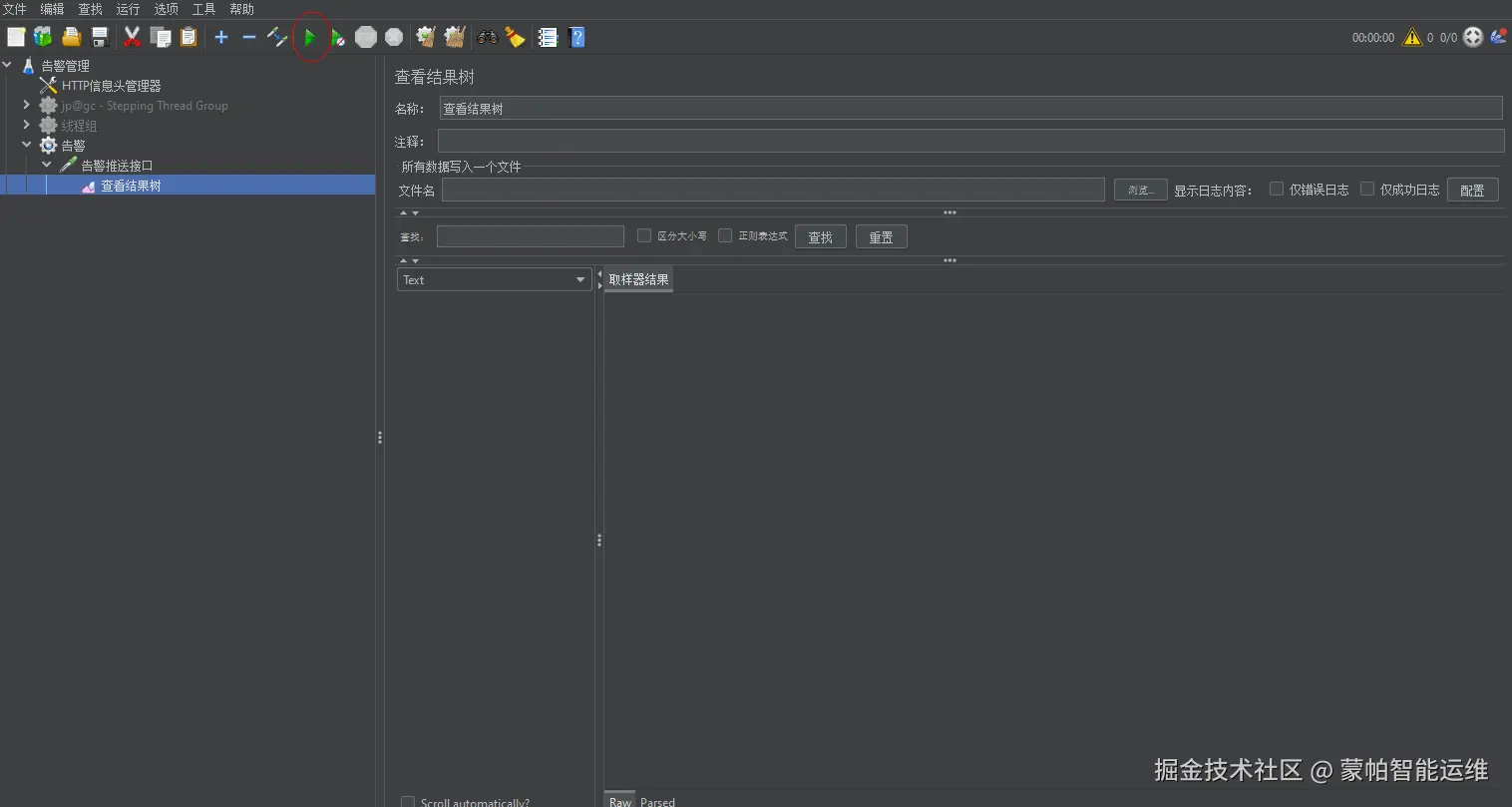
Task: Save the test plan with floppy icon
Action: pos(99,37)
